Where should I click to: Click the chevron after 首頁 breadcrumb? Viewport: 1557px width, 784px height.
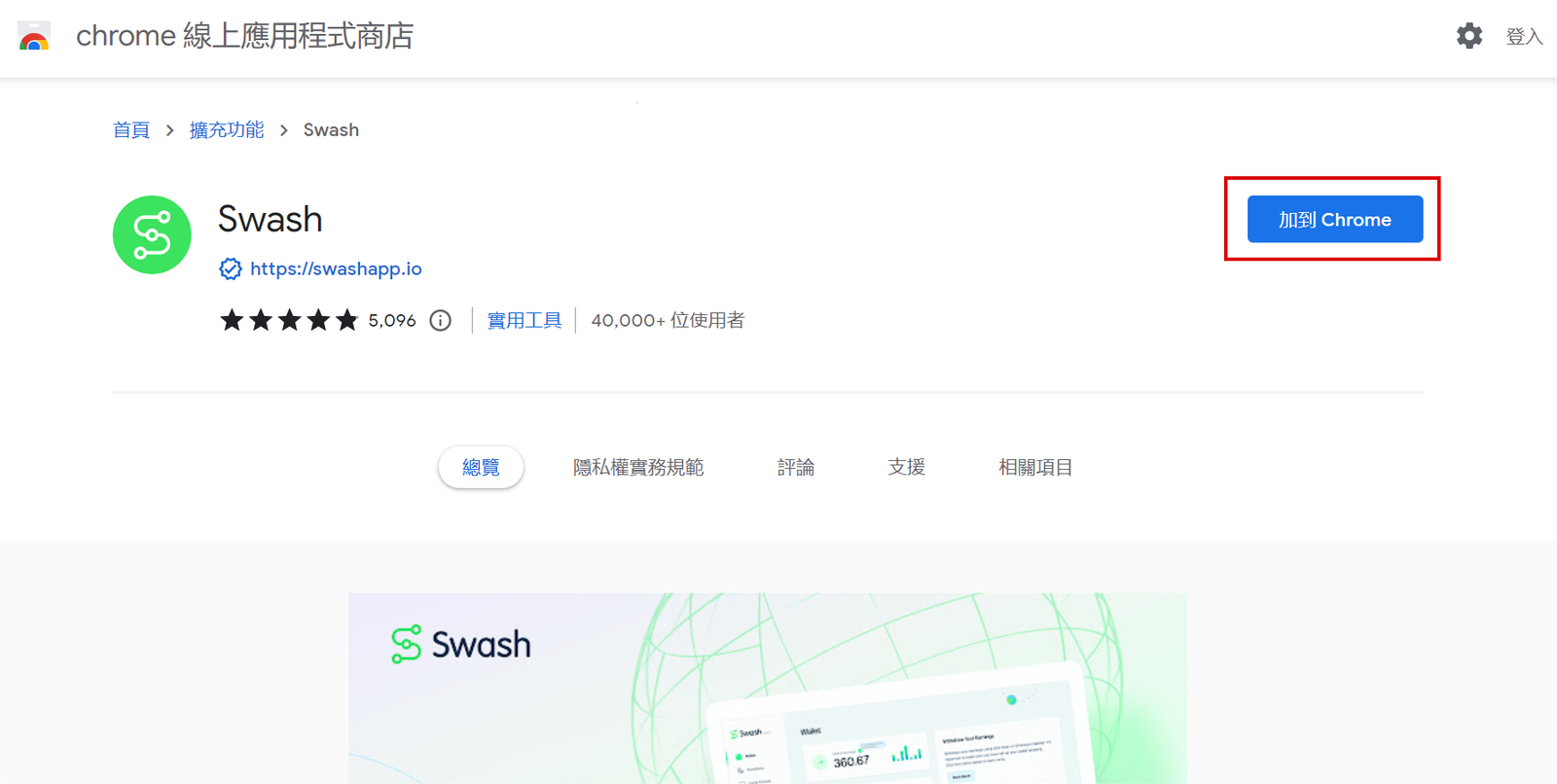169,130
